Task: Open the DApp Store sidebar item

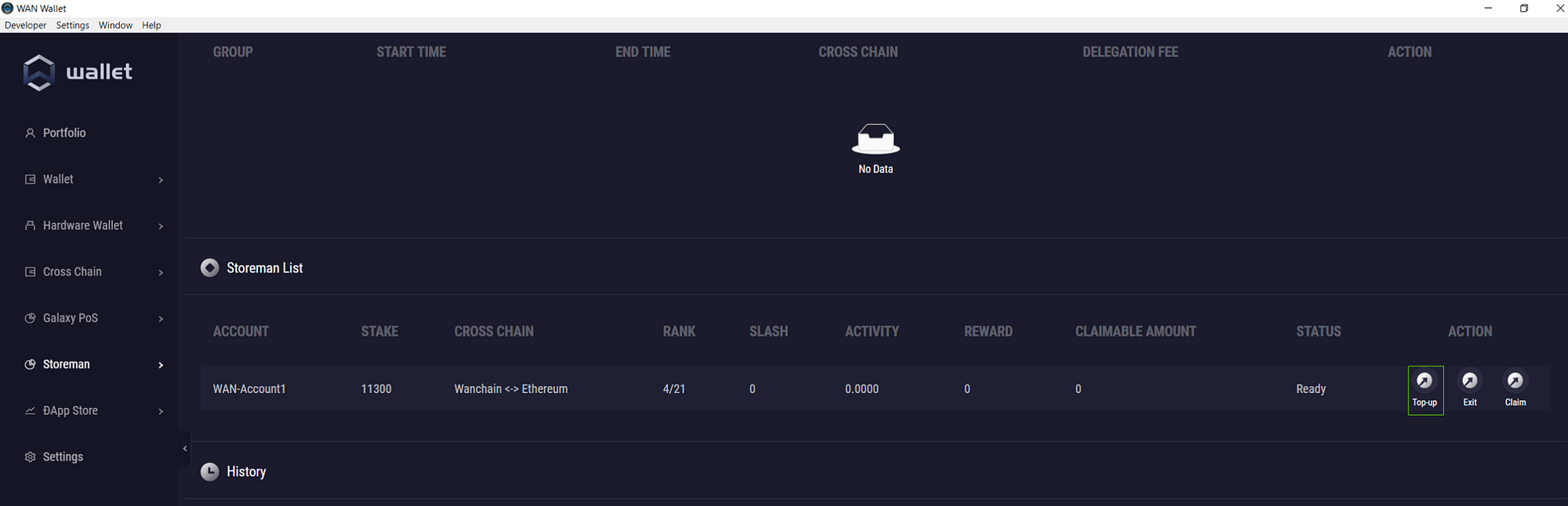Action: coord(71,411)
